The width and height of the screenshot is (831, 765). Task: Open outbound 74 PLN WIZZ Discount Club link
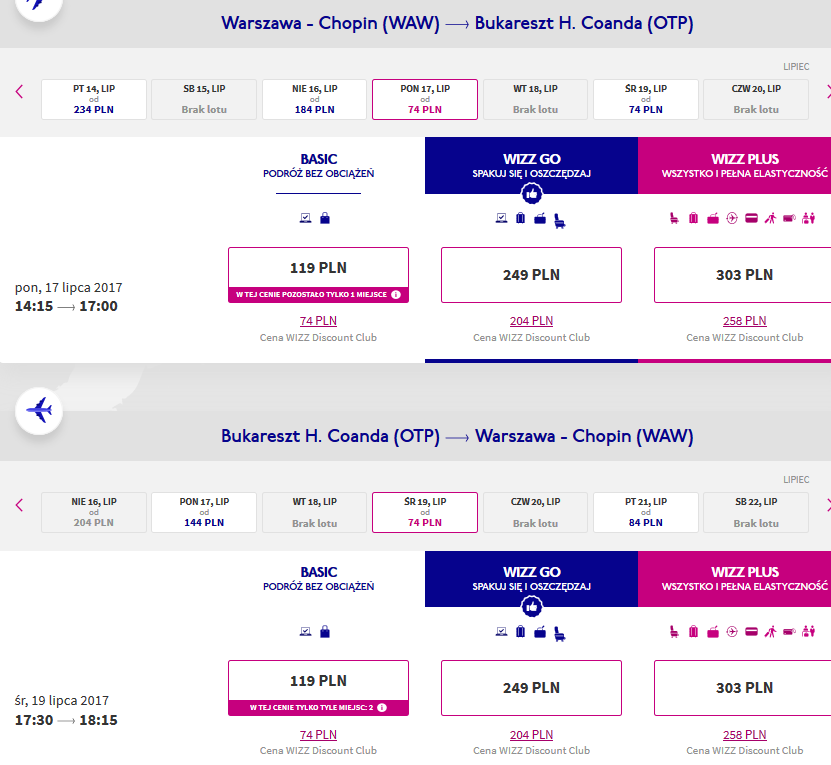point(318,321)
